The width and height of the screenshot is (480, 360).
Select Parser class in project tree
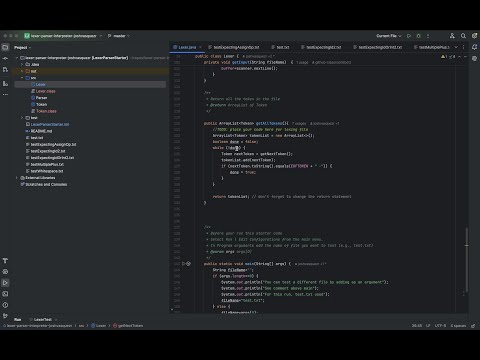[x=39, y=98]
